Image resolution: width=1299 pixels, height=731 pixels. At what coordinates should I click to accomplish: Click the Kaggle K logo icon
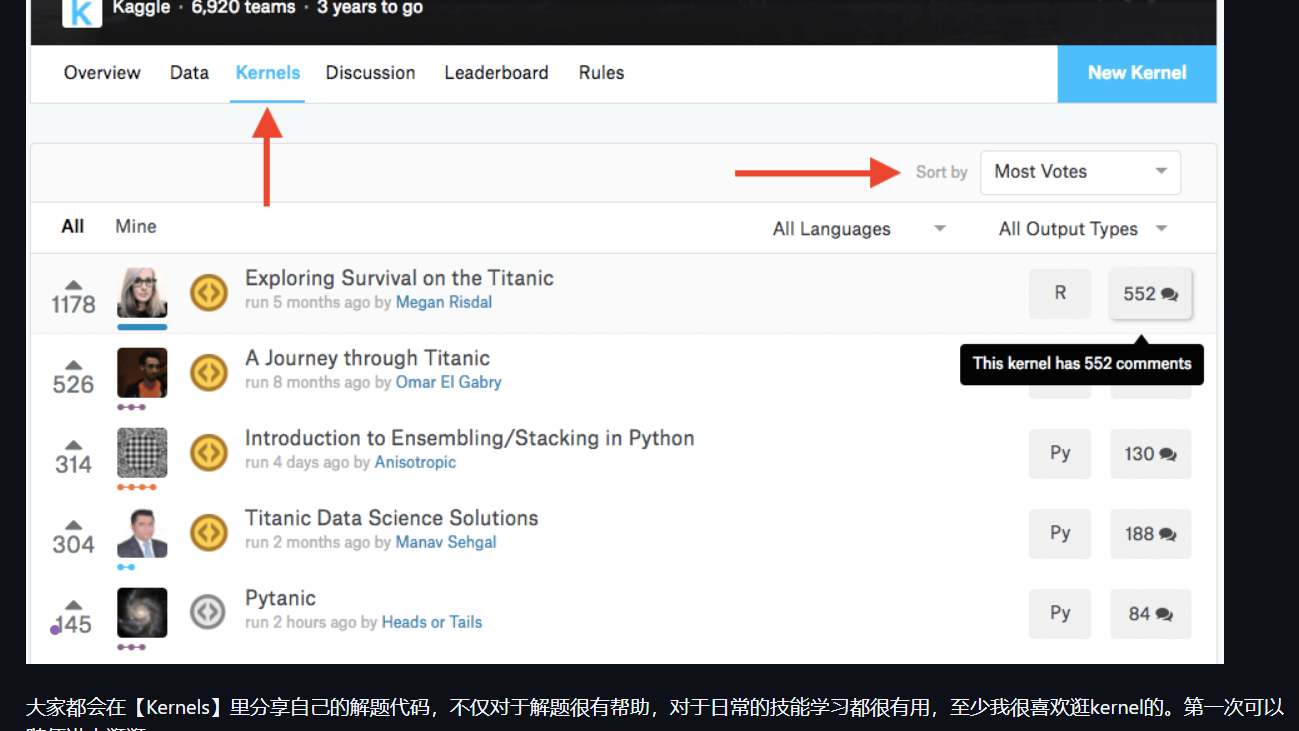82,12
